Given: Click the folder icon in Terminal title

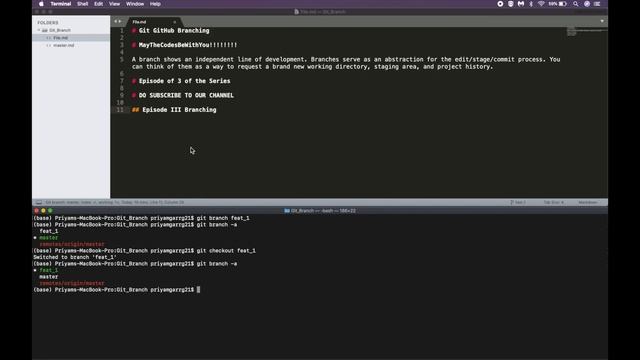Looking at the screenshot, I should (287, 211).
